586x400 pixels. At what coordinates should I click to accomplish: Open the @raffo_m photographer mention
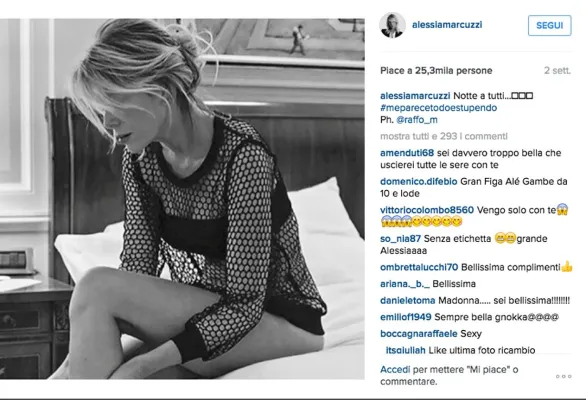417,120
